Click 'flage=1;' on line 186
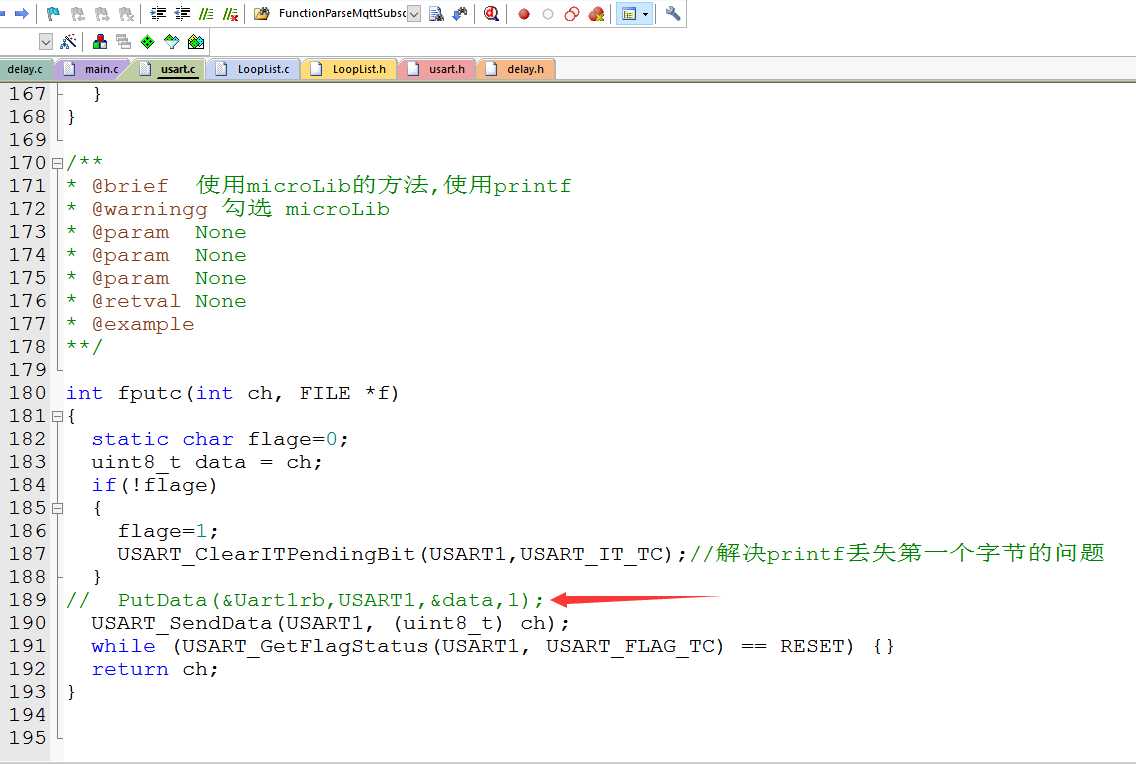The image size is (1136, 764). 167,532
